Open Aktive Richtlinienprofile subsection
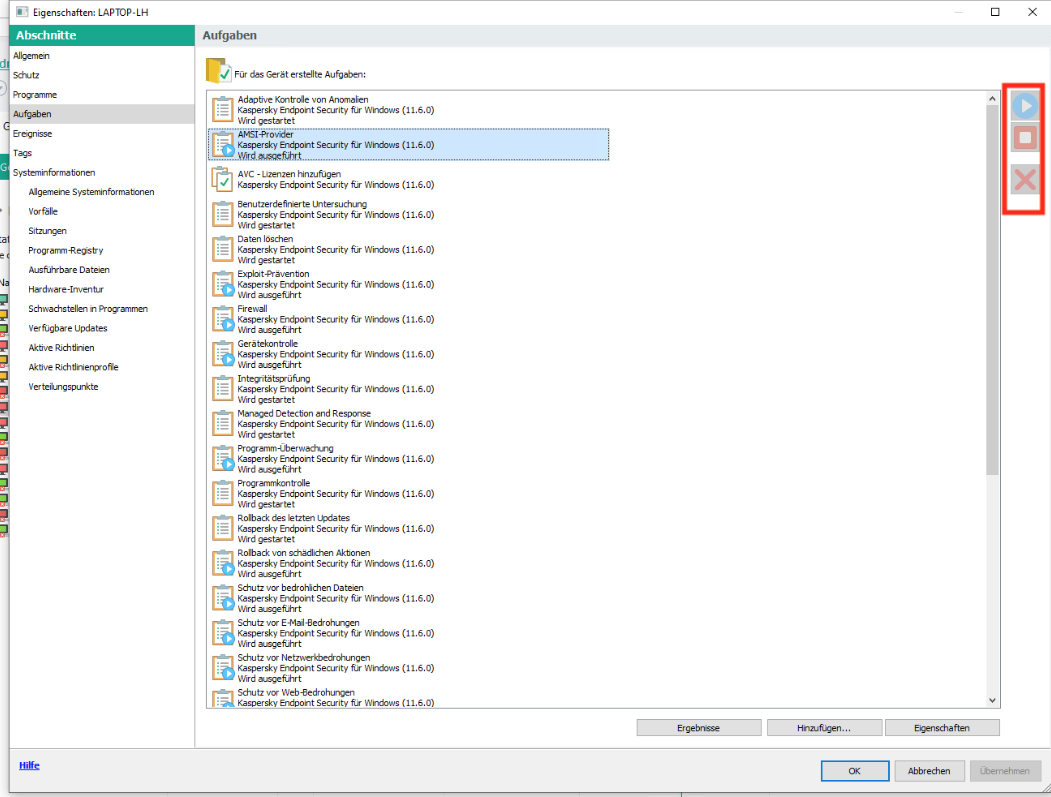Image resolution: width=1051 pixels, height=797 pixels. click(x=73, y=367)
